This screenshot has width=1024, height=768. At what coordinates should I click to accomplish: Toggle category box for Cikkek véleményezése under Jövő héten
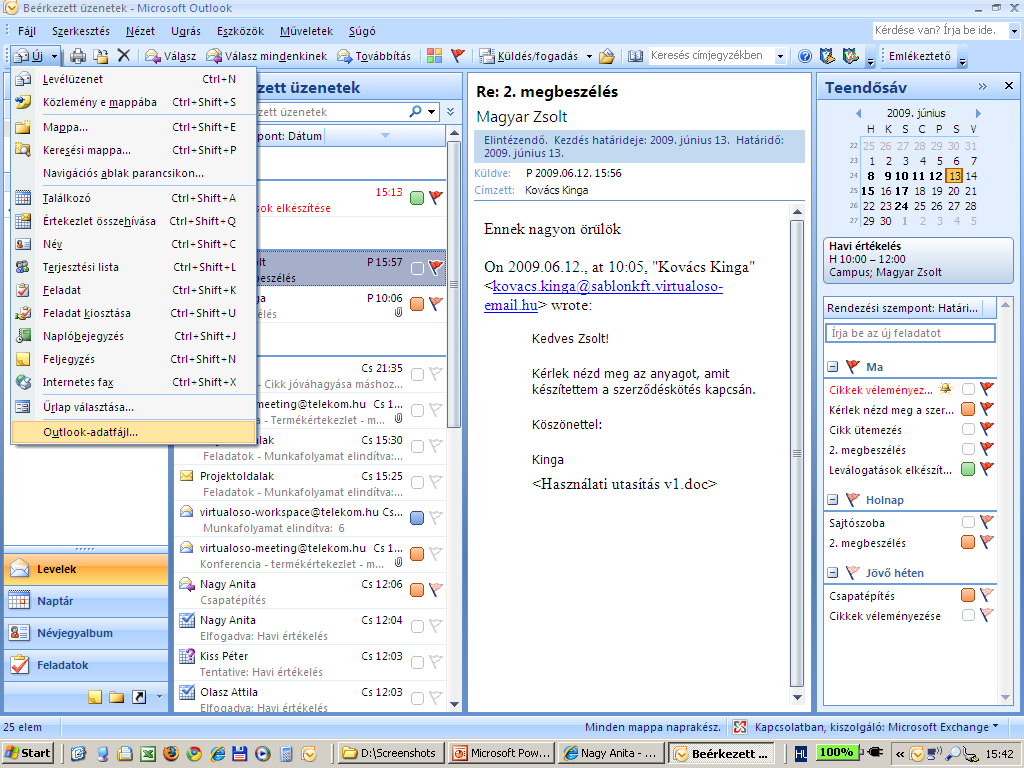click(968, 615)
